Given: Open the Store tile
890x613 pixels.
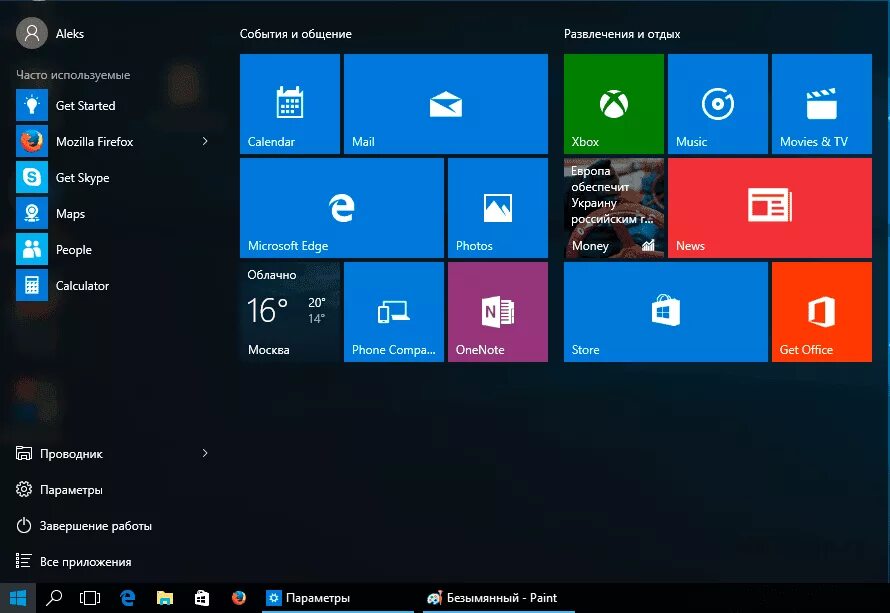Looking at the screenshot, I should tap(665, 312).
